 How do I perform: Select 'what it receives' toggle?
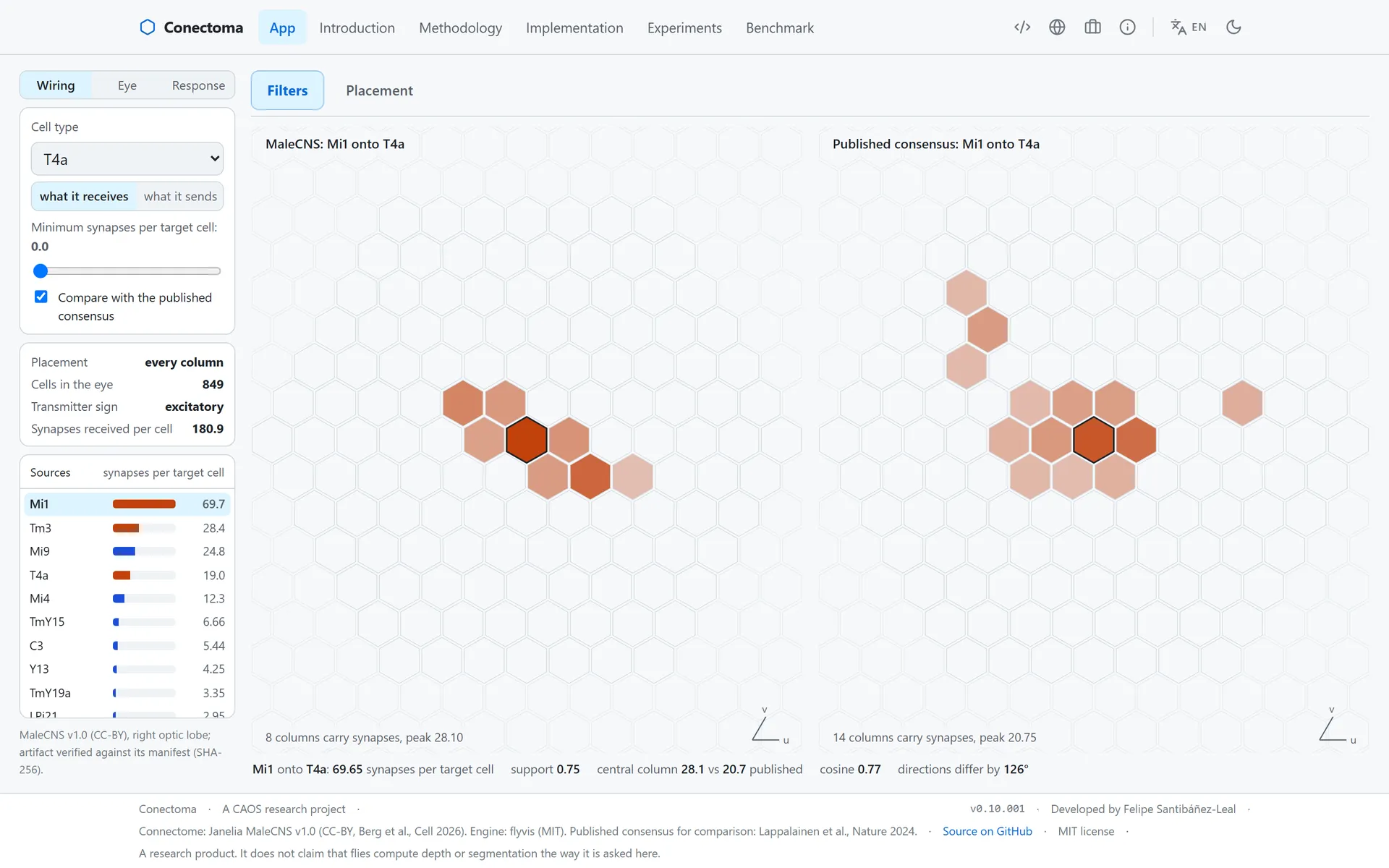click(84, 196)
